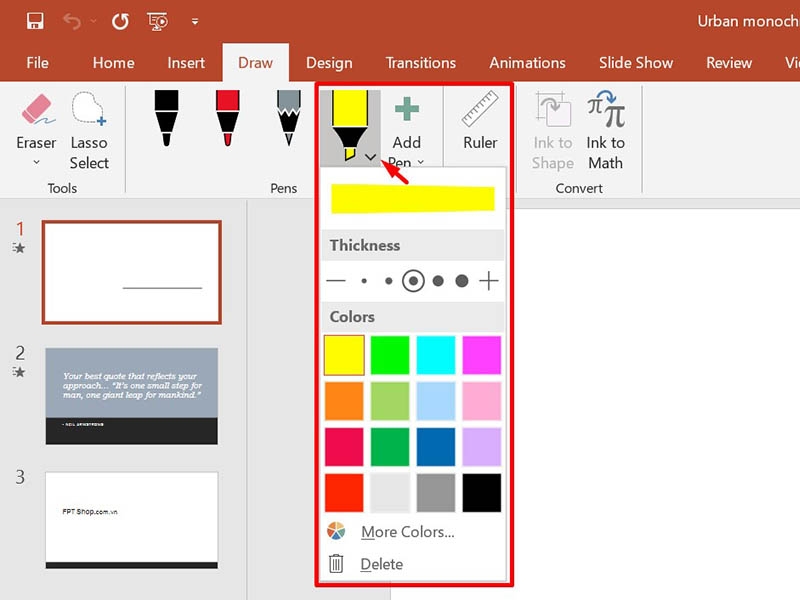The width and height of the screenshot is (800, 600).
Task: Select the fourth thickness dot
Action: 438,281
